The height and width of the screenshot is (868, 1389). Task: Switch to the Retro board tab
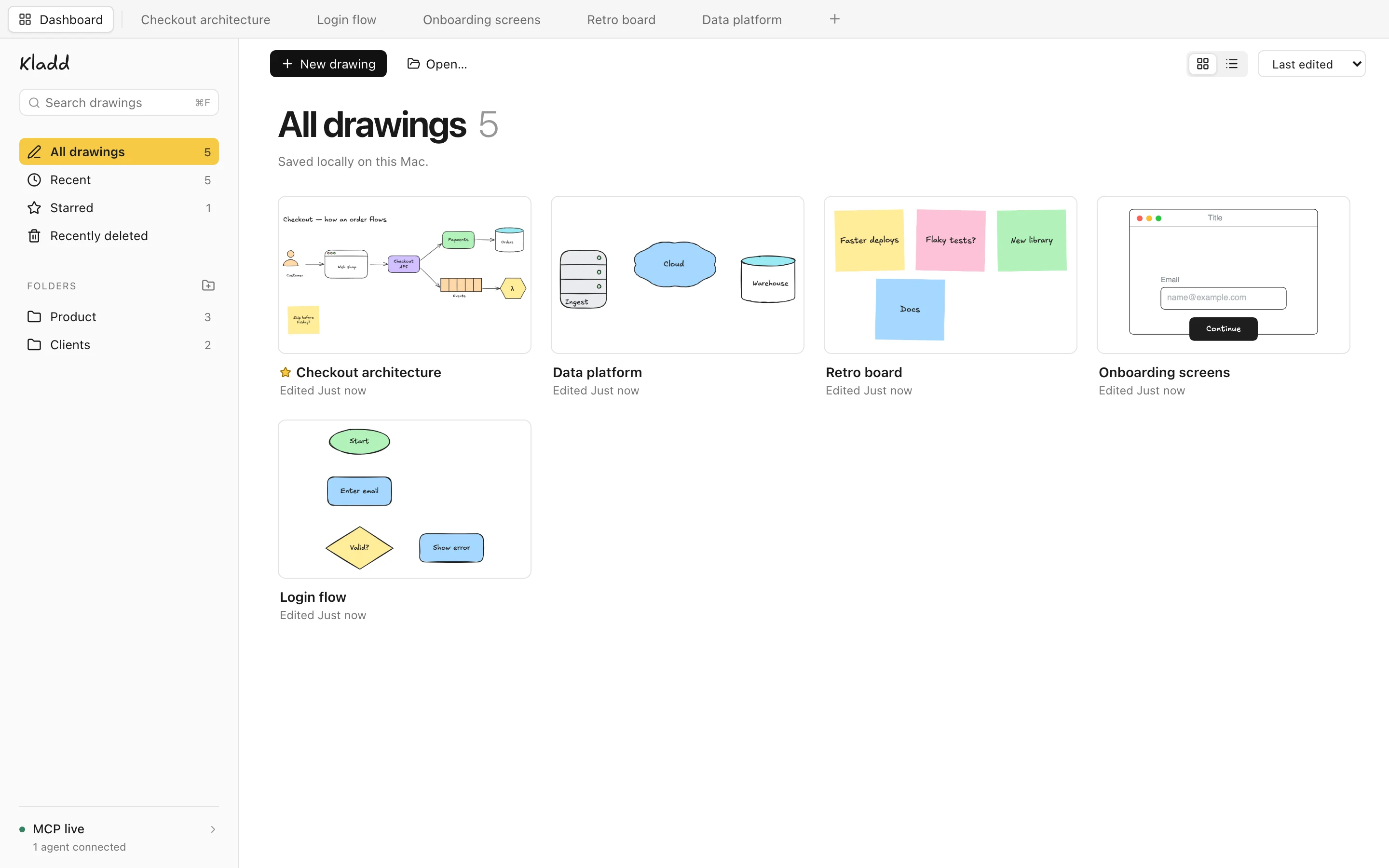click(621, 19)
